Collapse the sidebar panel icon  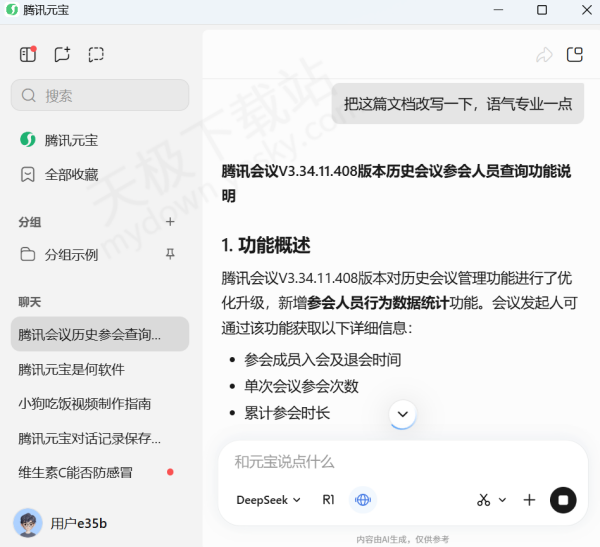click(x=28, y=54)
